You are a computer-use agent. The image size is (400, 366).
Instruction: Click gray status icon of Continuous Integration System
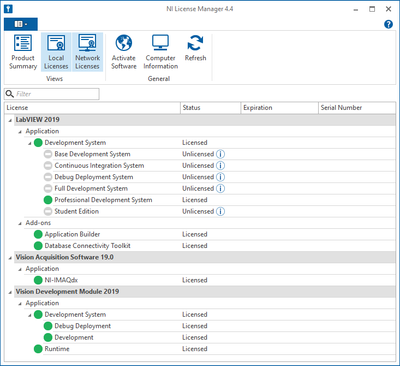48,165
